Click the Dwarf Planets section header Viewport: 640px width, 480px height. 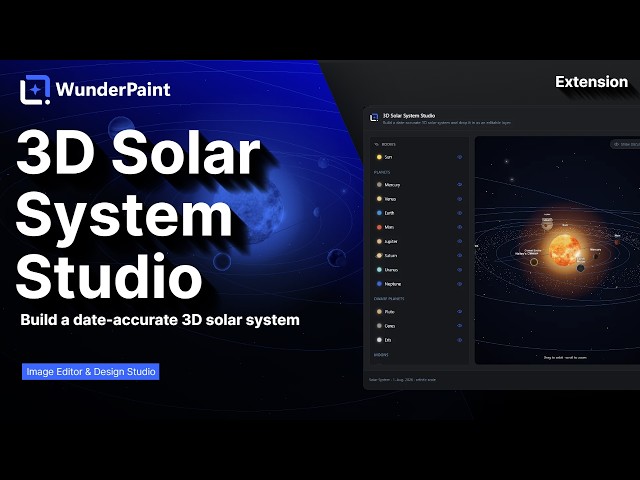(x=389, y=299)
